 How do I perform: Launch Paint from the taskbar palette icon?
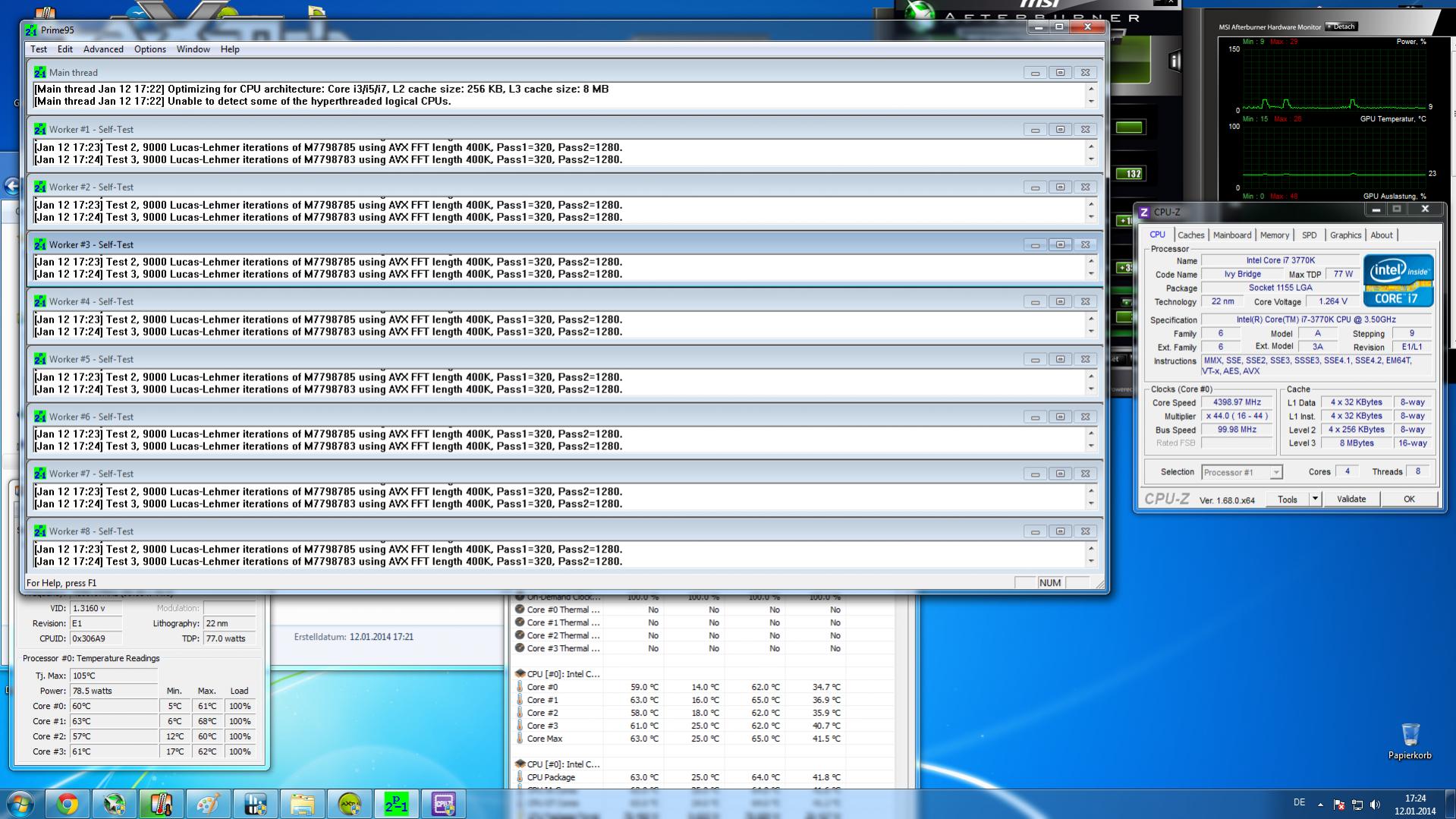click(208, 804)
